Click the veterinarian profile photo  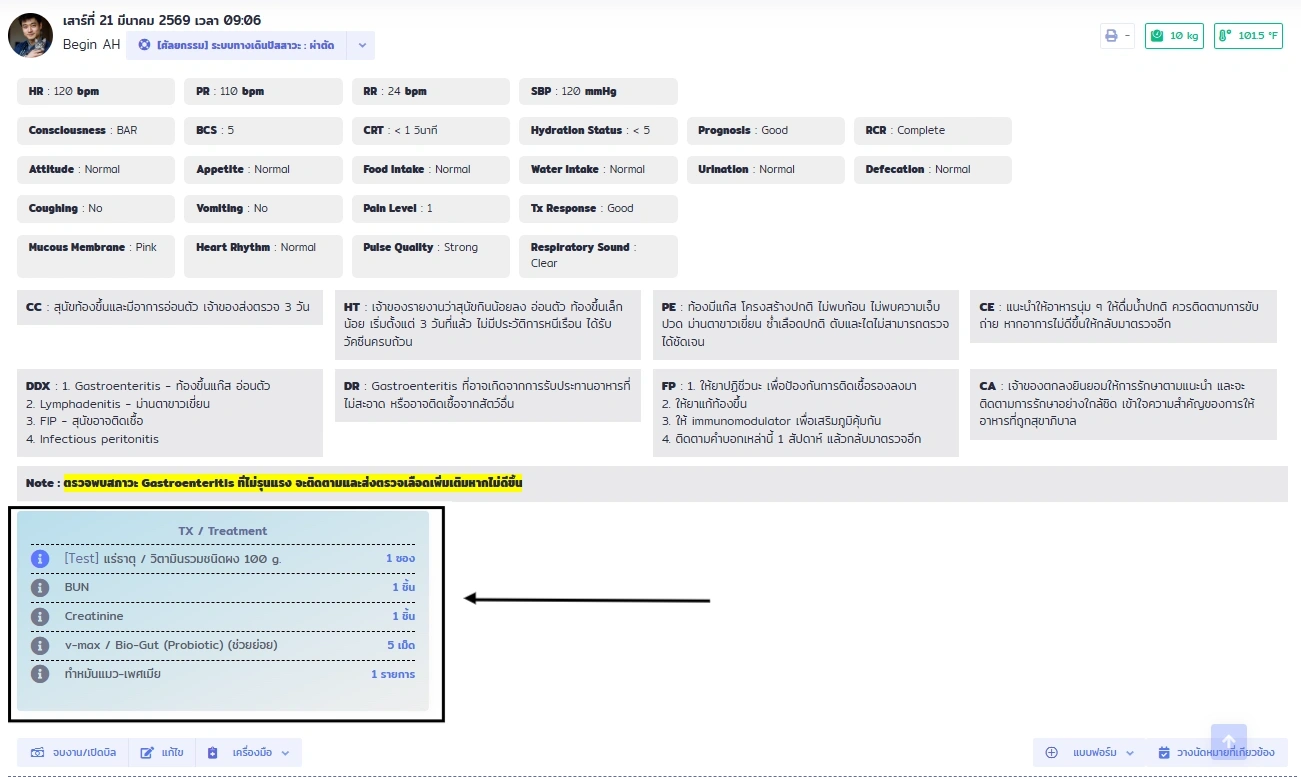(30, 35)
